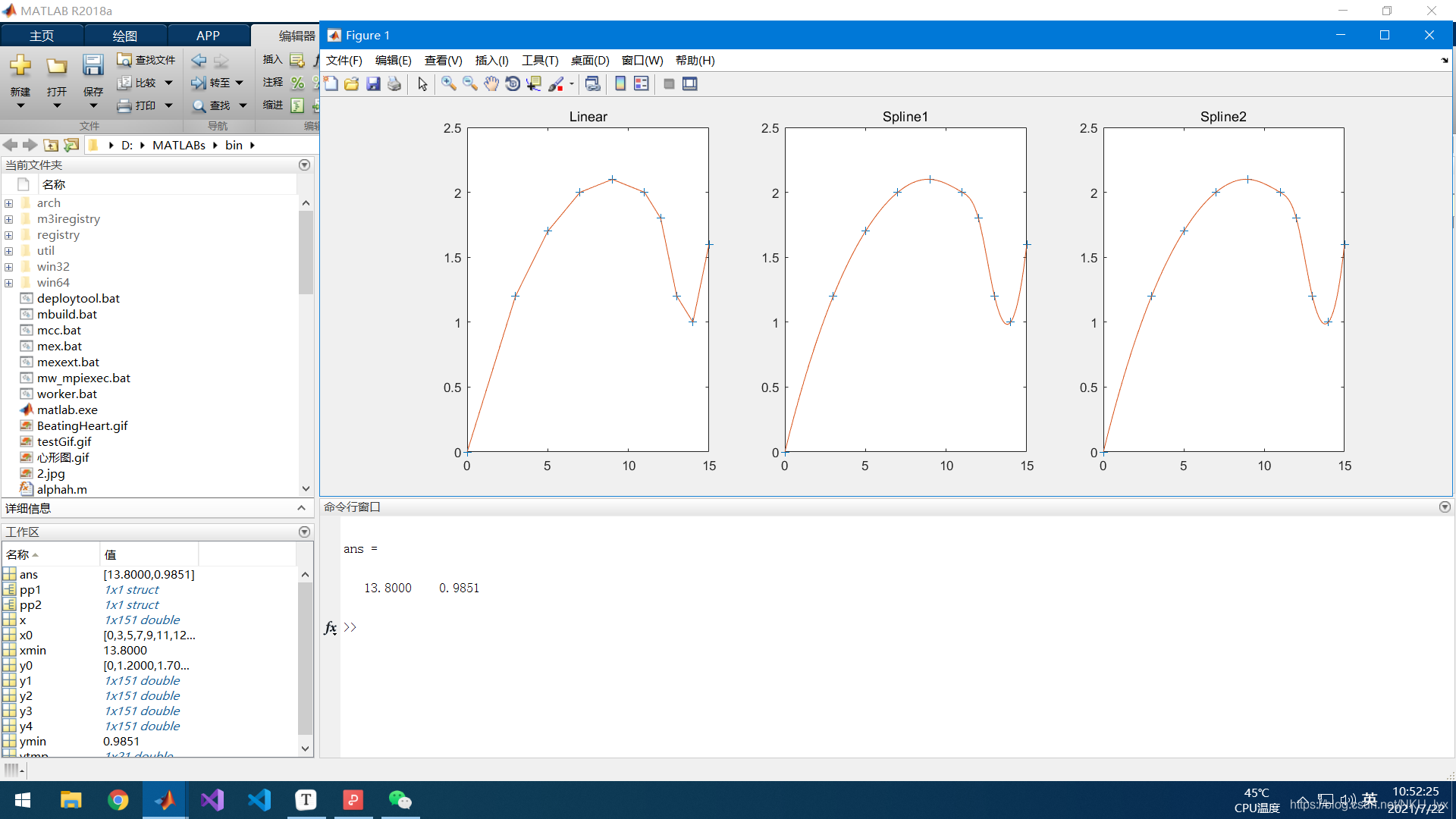Open the 编辑(E) menu in Figure 1
Screen dimensions: 1456x819
pyautogui.click(x=394, y=61)
